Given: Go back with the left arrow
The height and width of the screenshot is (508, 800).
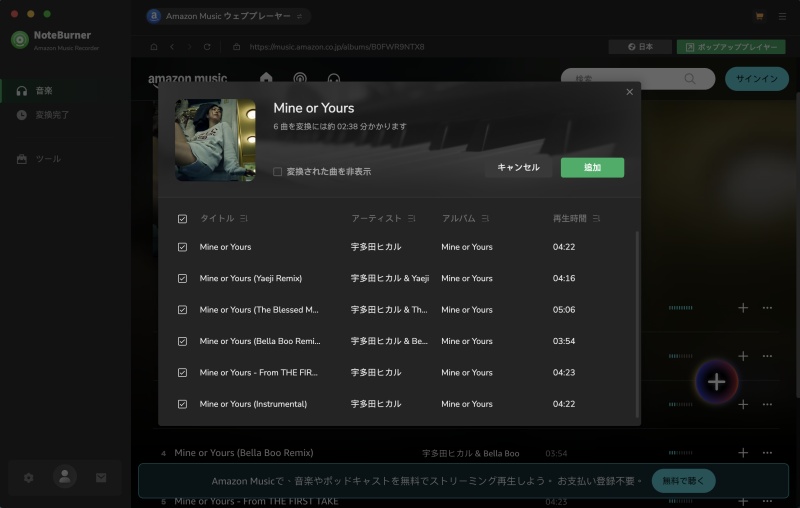Looking at the screenshot, I should pos(172,47).
